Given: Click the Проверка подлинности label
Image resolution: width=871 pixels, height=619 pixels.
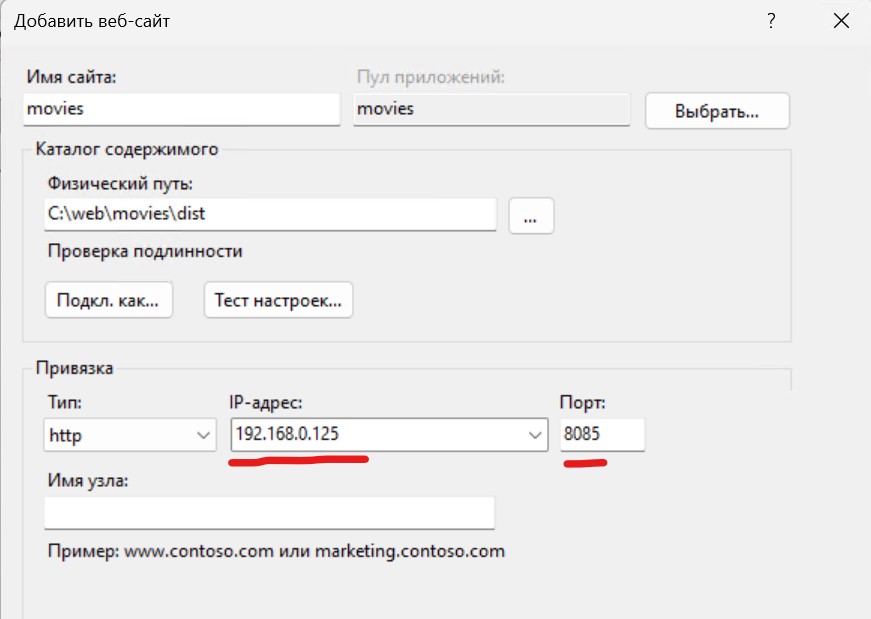Looking at the screenshot, I should tap(144, 251).
